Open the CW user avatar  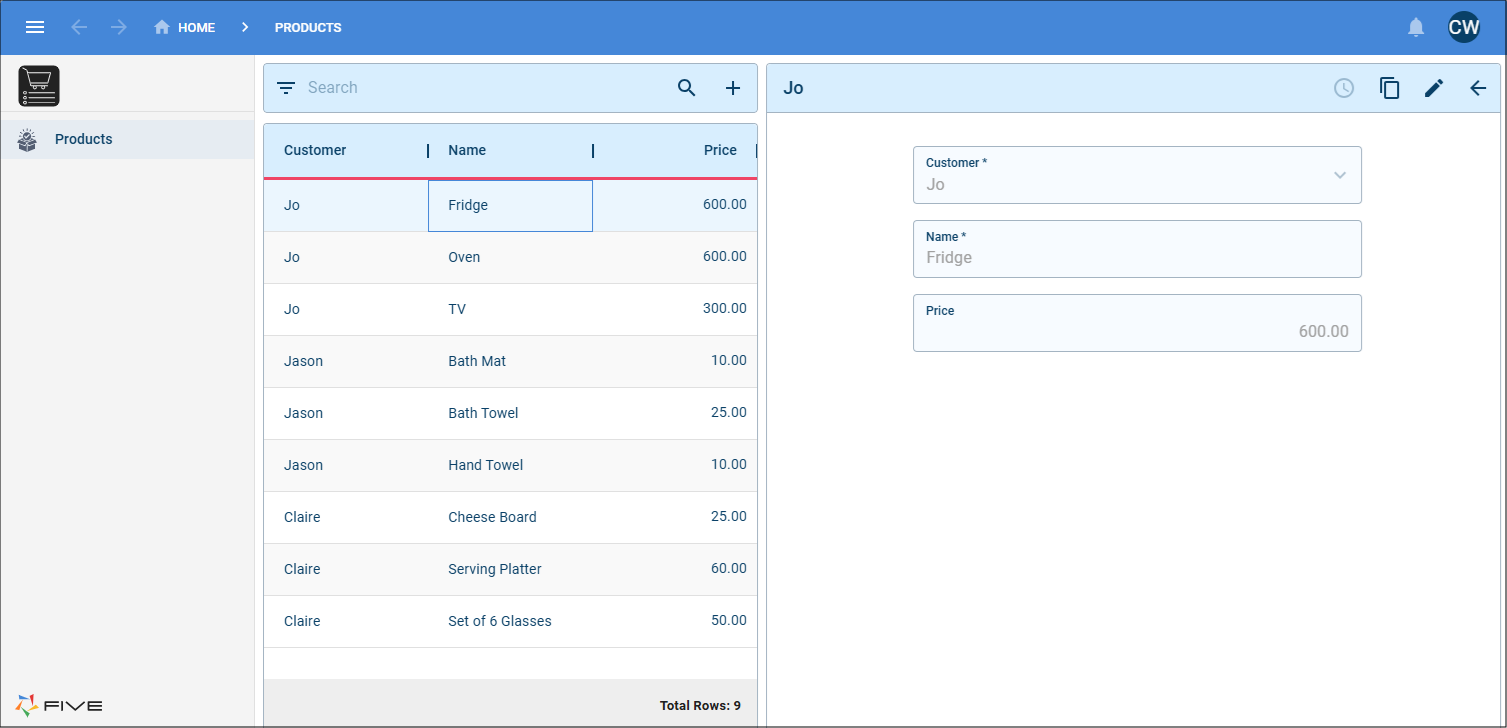pos(1464,27)
